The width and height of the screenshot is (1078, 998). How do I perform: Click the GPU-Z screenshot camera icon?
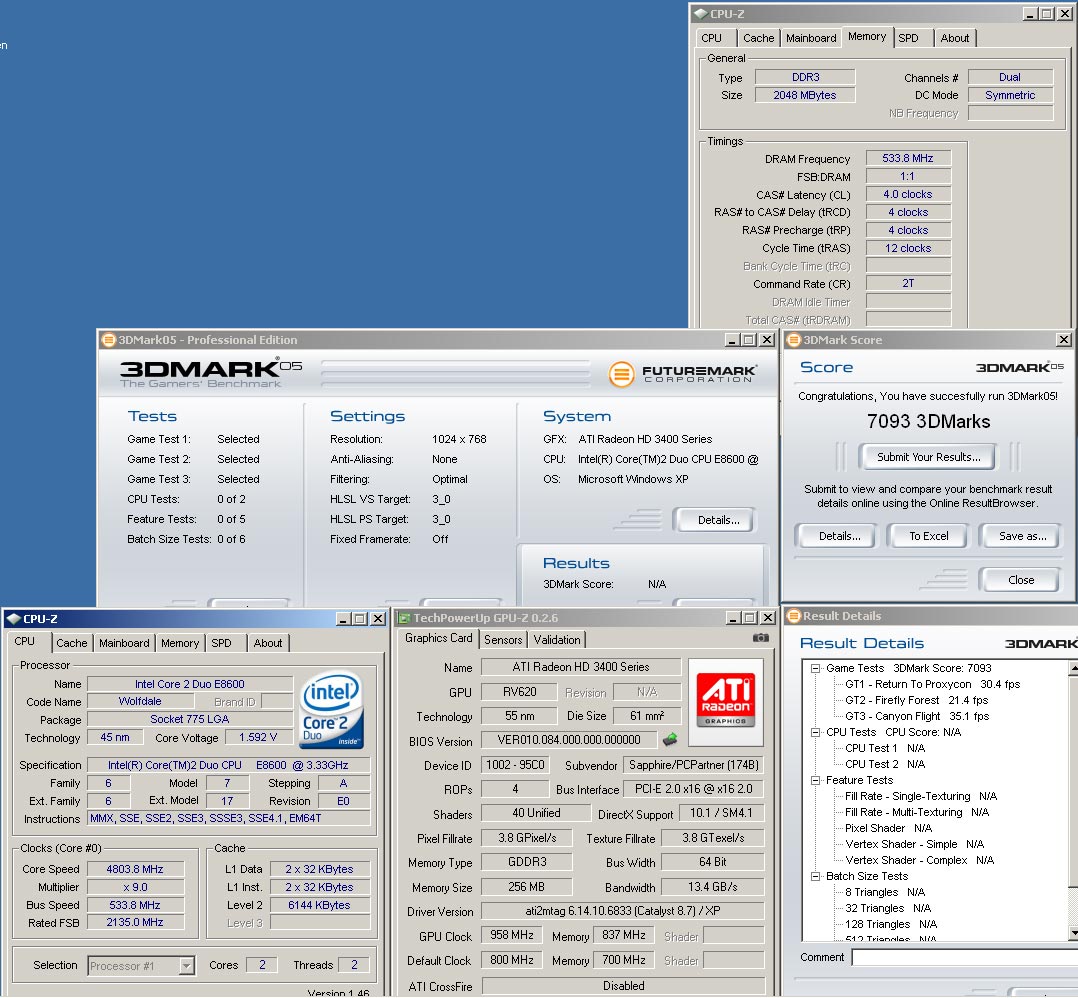(760, 638)
